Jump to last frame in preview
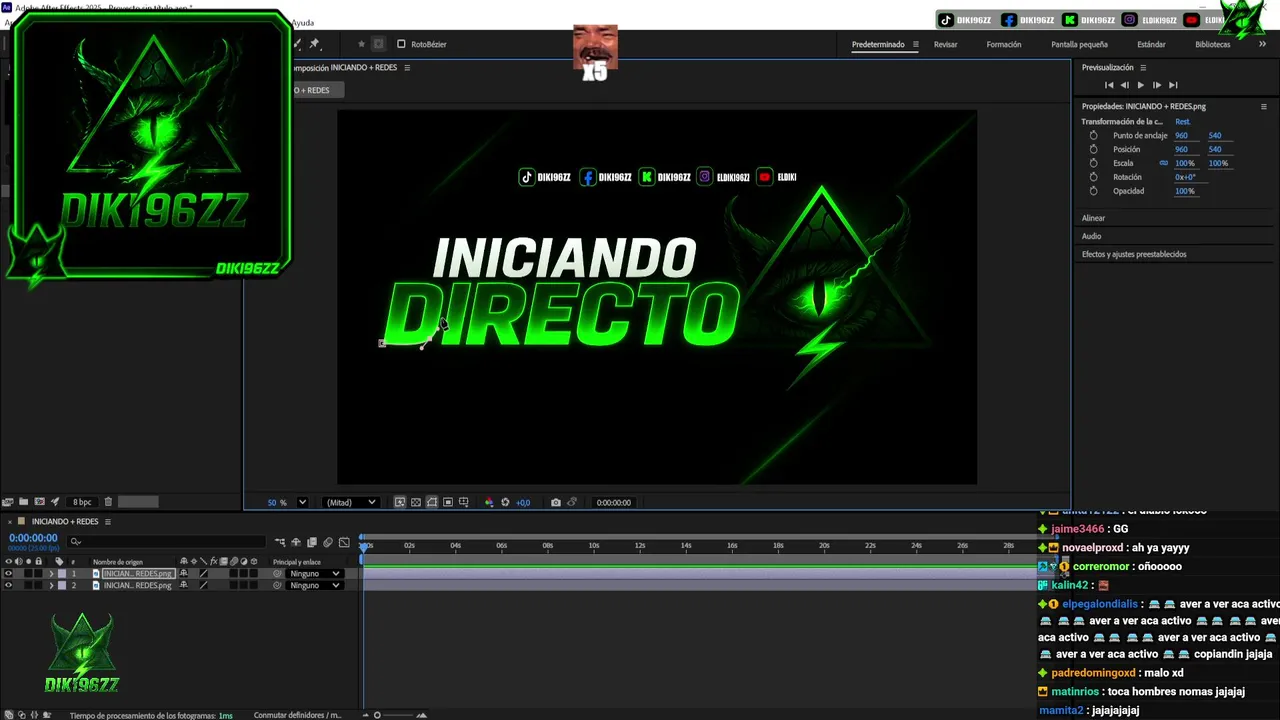 pos(1173,85)
